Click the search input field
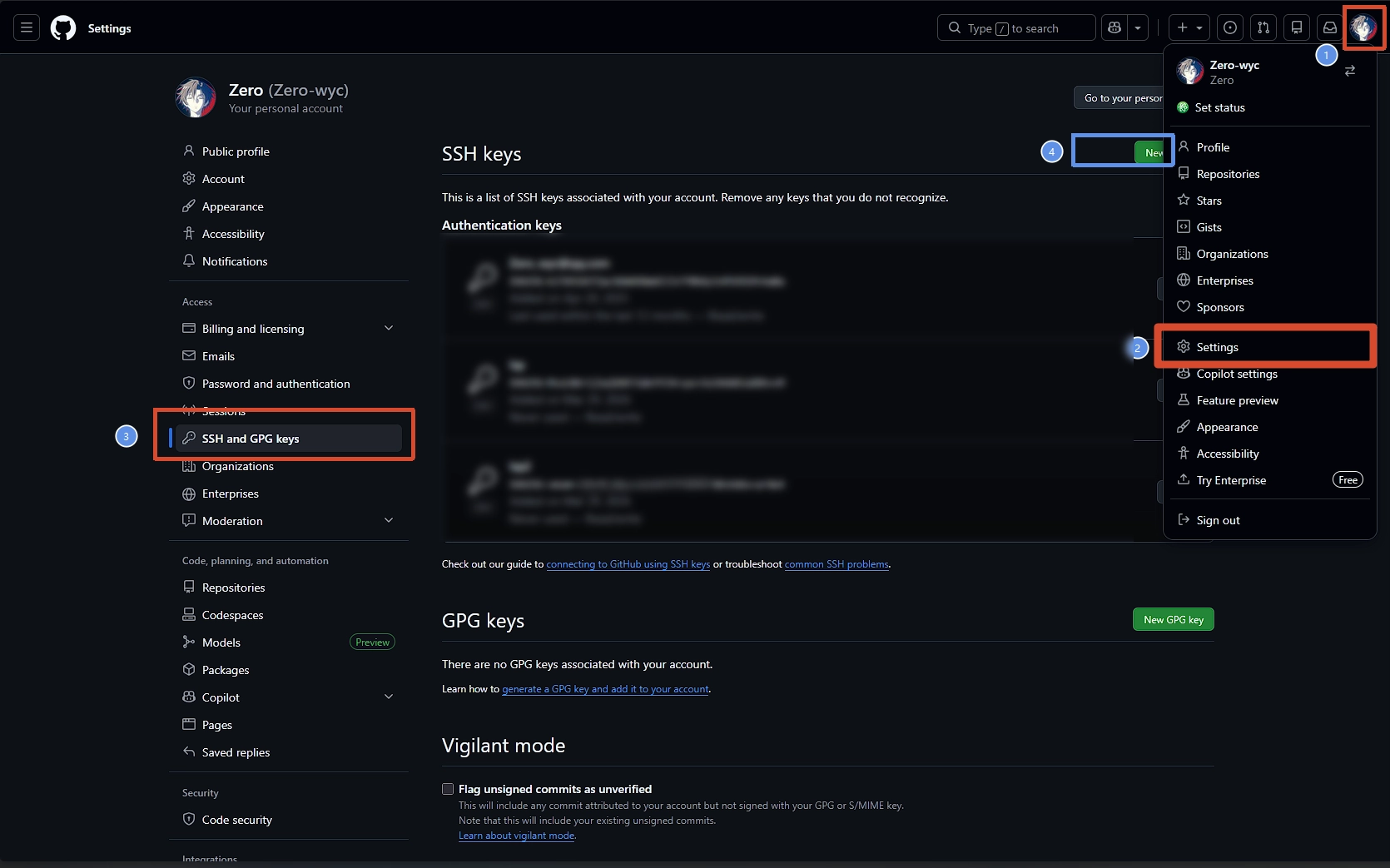Image resolution: width=1390 pixels, height=868 pixels. (x=1015, y=28)
